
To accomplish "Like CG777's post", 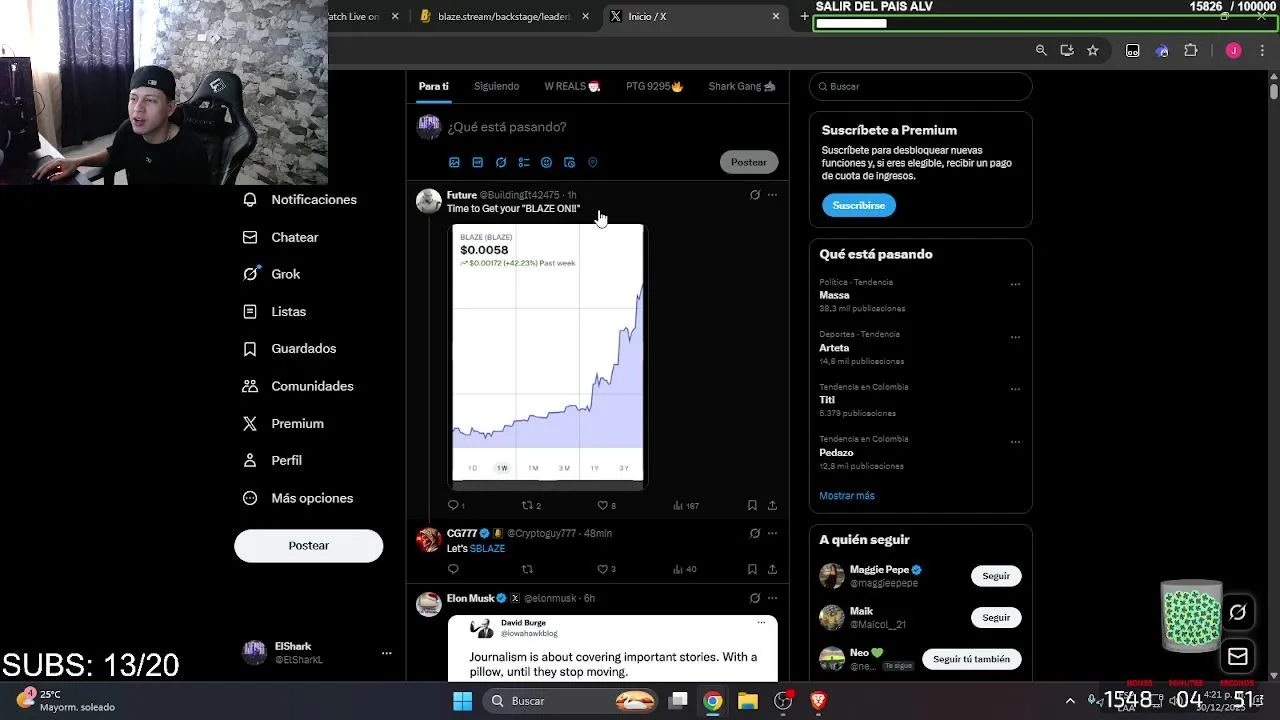I will tap(605, 569).
